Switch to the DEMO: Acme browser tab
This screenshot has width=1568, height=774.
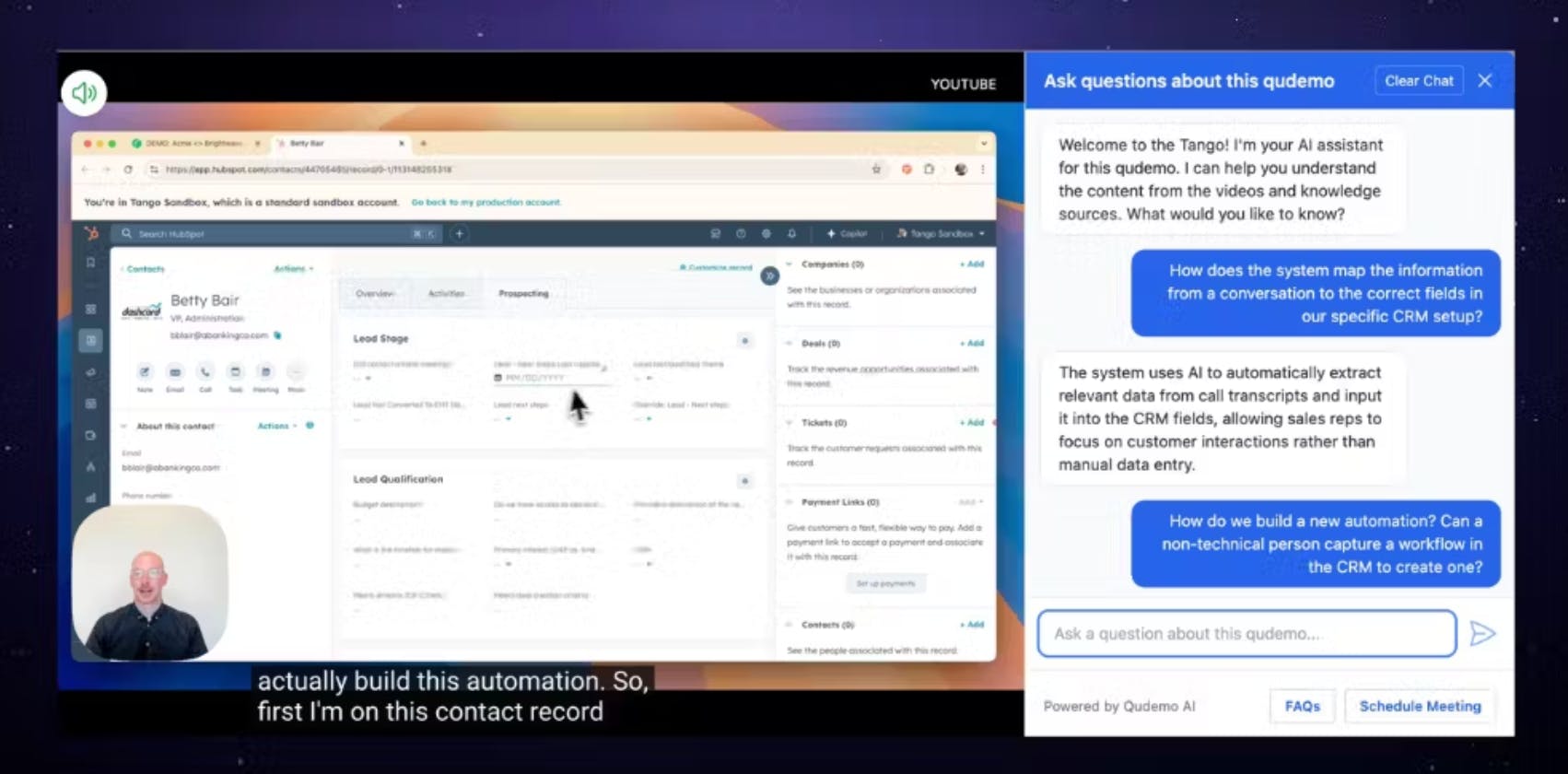194,144
